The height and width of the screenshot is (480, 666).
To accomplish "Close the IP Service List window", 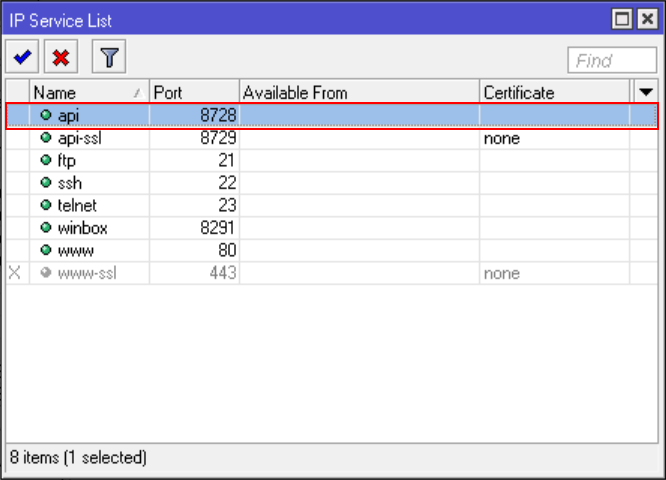I will [x=647, y=19].
